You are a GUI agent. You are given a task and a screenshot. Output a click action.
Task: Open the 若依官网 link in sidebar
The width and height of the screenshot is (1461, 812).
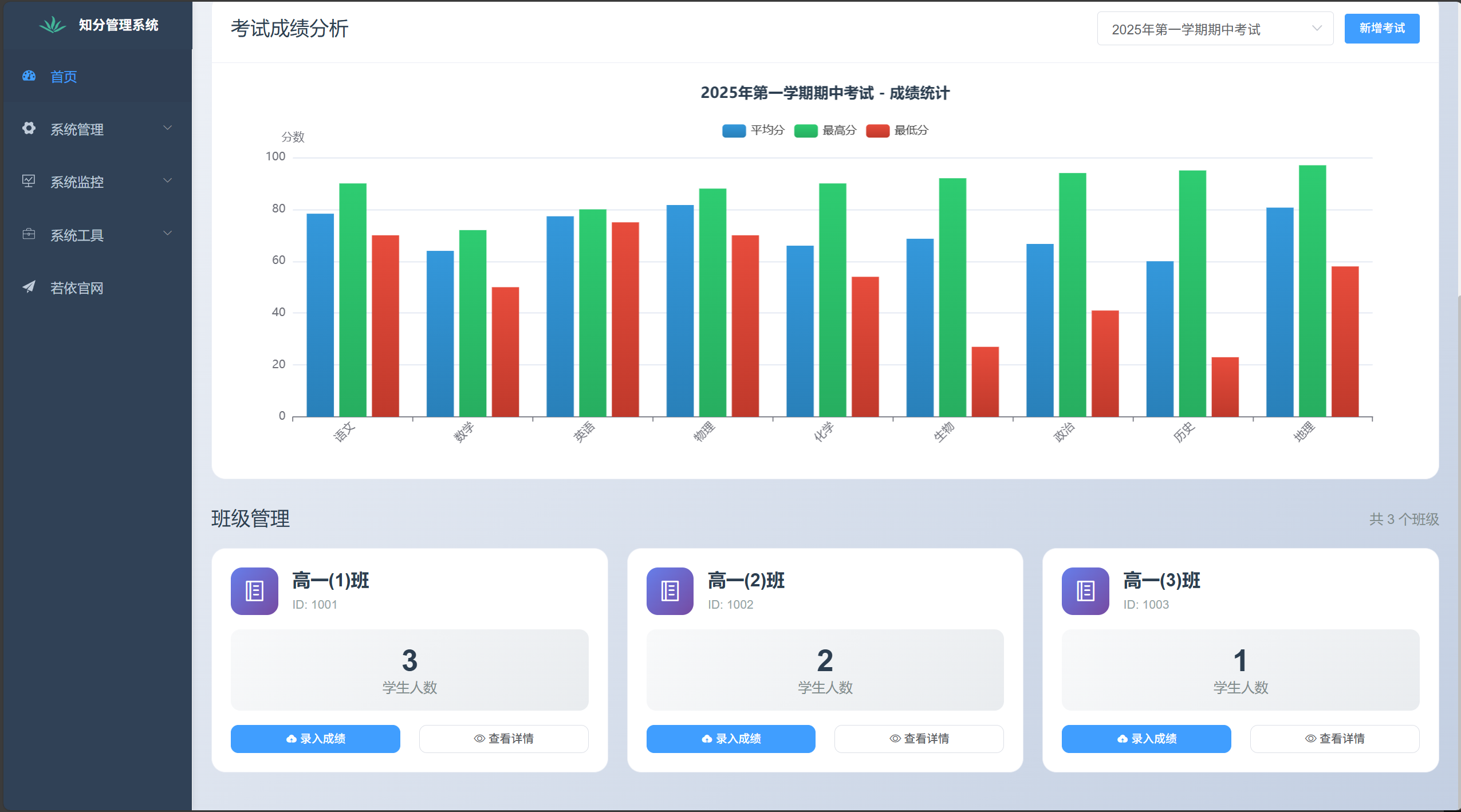[96, 287]
